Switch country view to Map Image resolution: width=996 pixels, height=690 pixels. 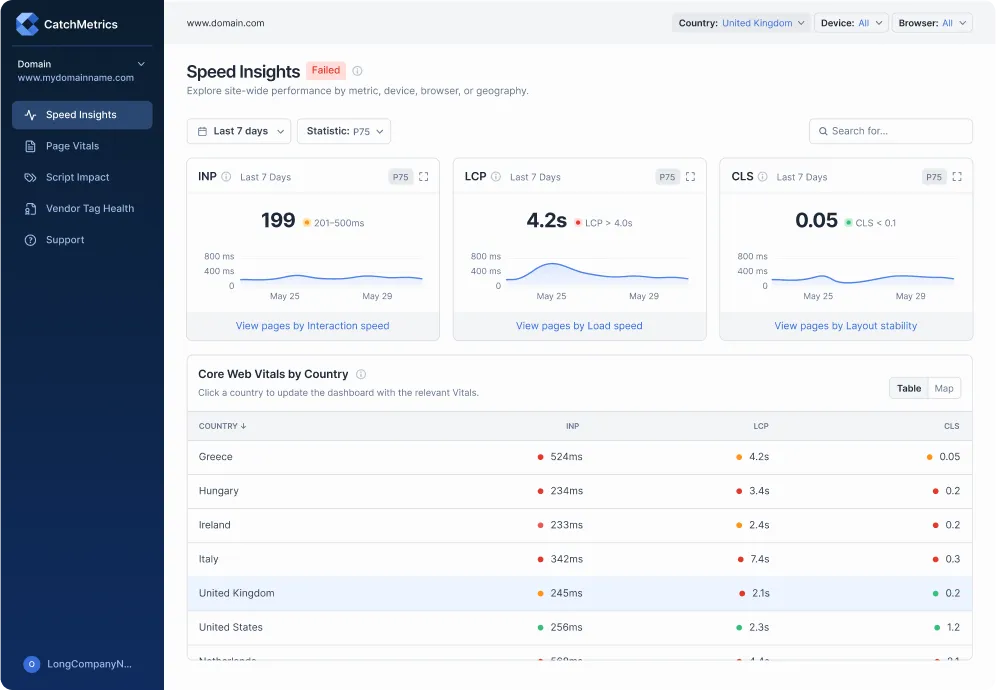click(943, 388)
